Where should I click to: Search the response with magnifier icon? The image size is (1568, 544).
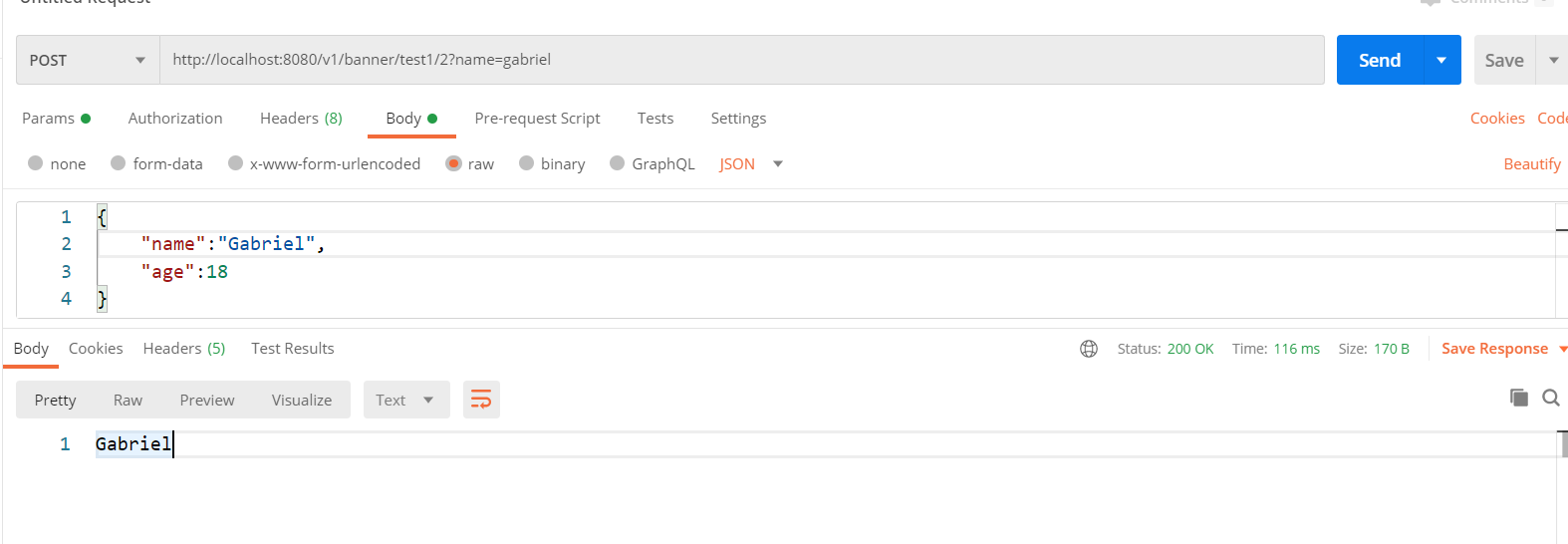tap(1550, 398)
